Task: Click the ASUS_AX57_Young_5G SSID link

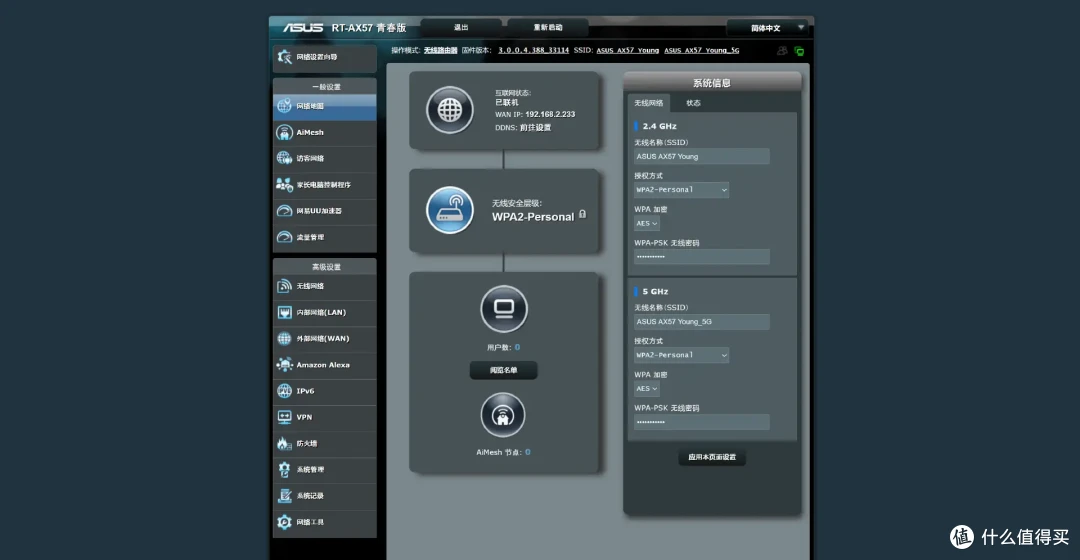Action: (x=701, y=50)
